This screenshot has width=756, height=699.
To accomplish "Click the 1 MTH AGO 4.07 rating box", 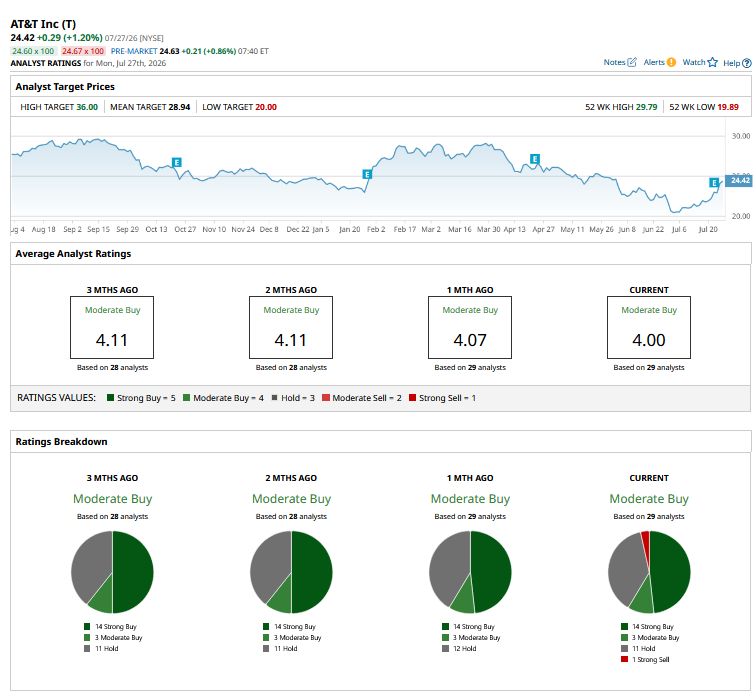I will (x=470, y=327).
